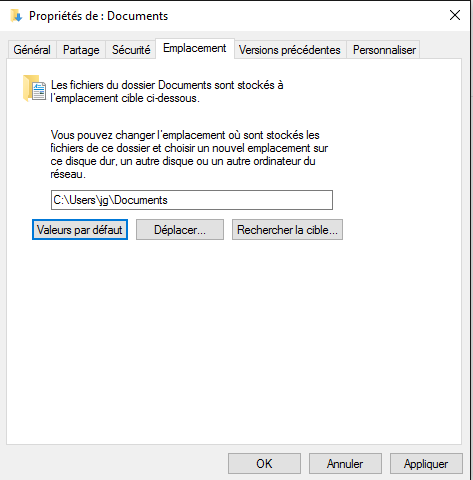
Task: Select the Emplacement tab
Action: pyautogui.click(x=195, y=49)
